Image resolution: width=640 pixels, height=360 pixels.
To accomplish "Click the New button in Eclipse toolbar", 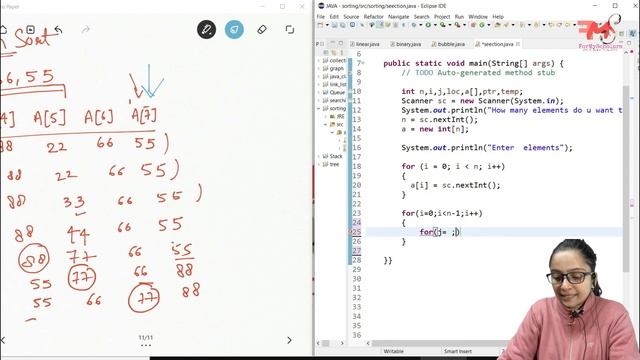I will [320, 25].
